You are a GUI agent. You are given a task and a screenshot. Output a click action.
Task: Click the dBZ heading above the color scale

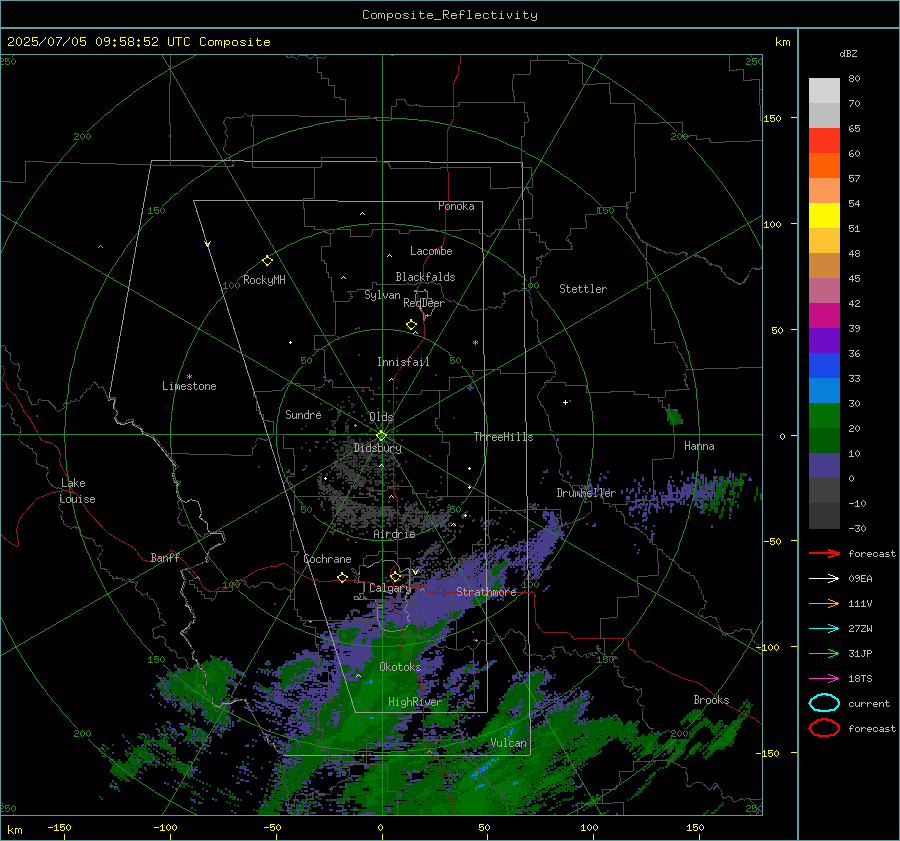(848, 53)
